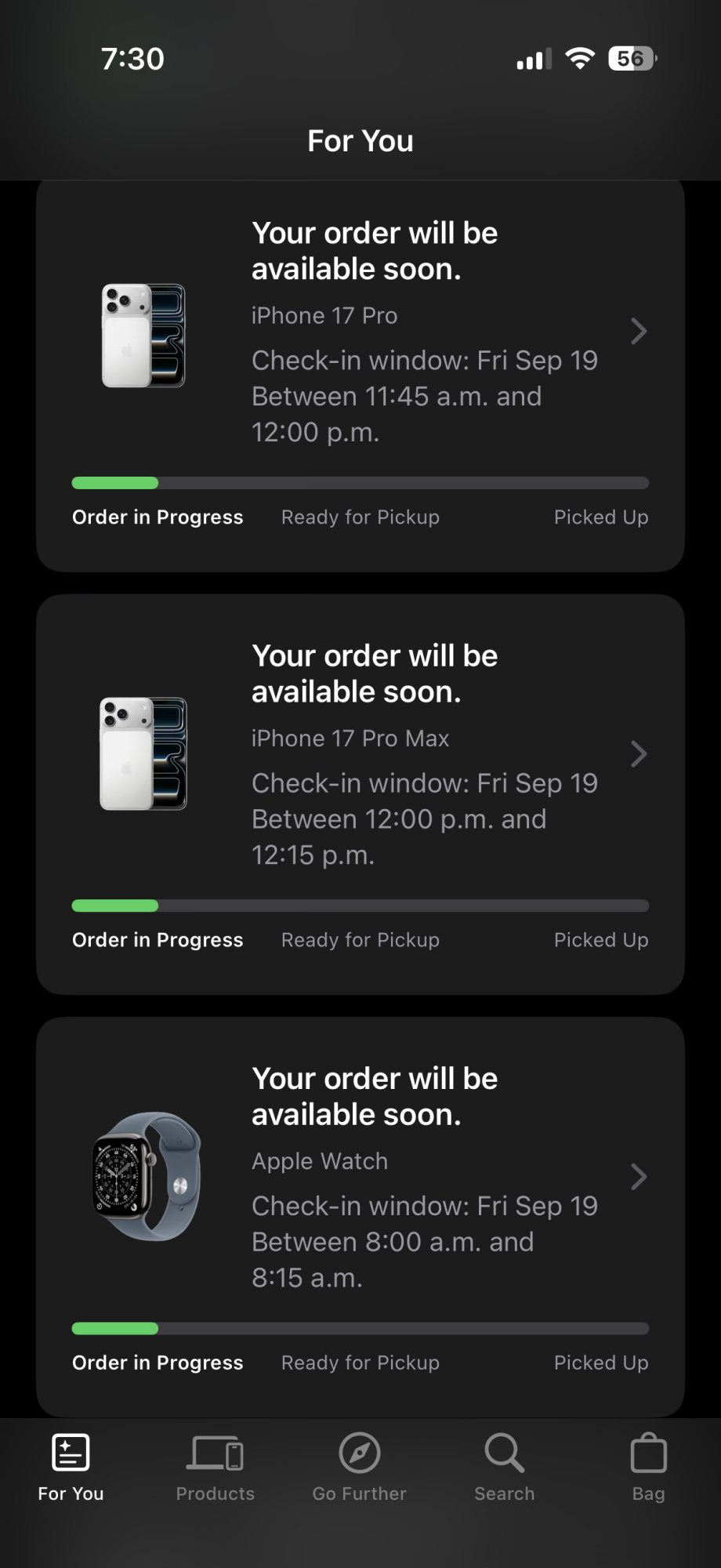Select the Go Further tab label
The height and width of the screenshot is (1568, 721).
(x=360, y=1494)
